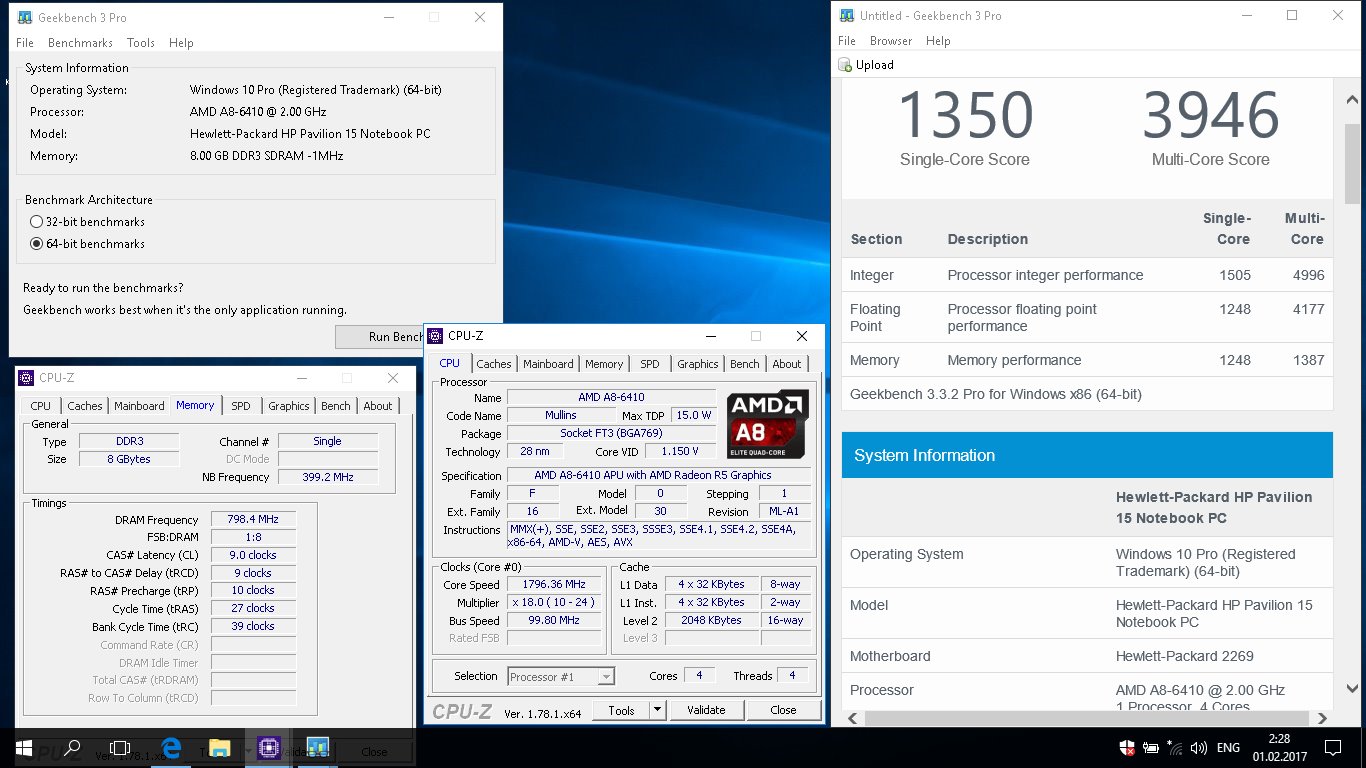Open Graphics tab in memory CPU-Z window

point(289,406)
